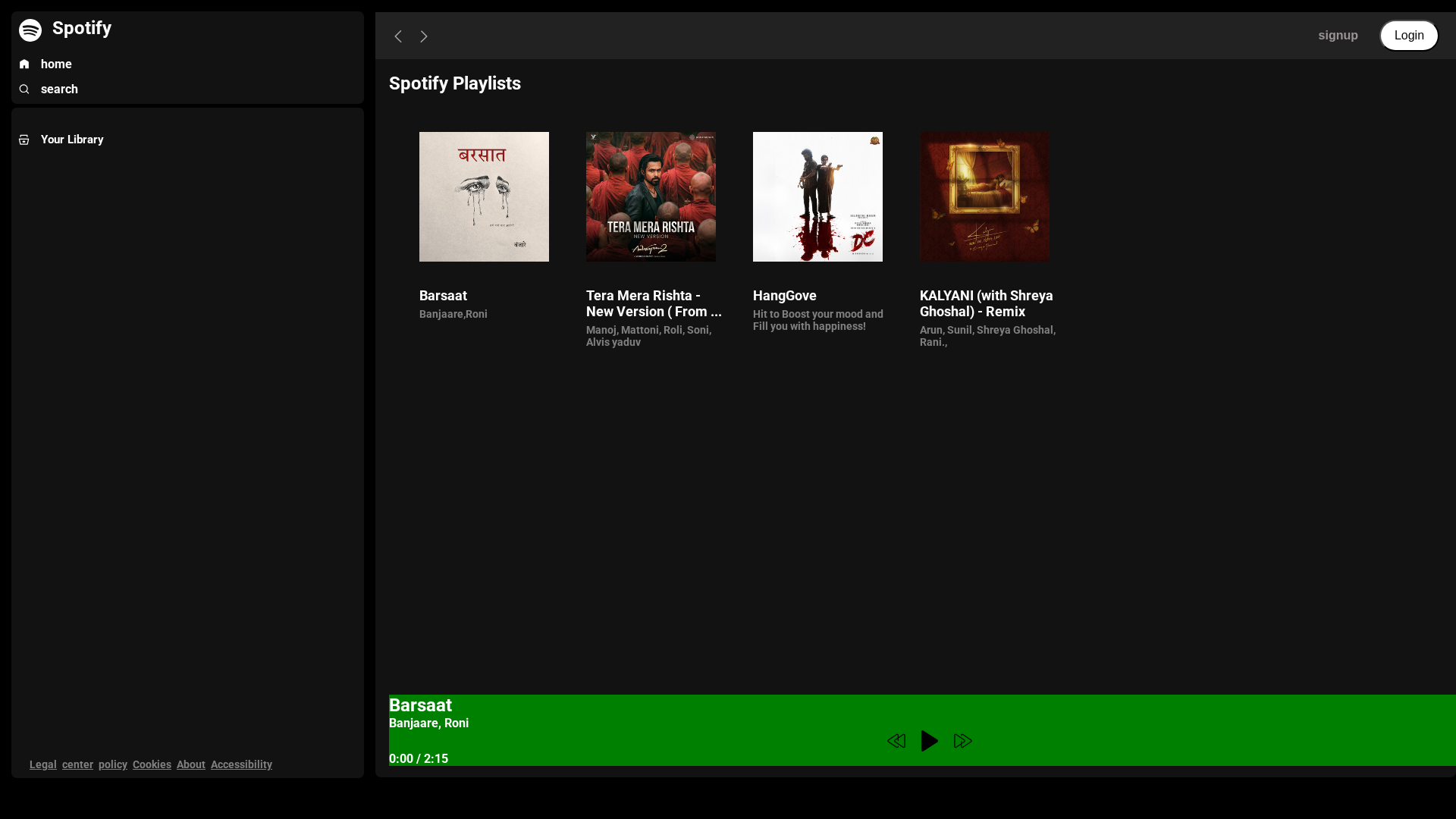Click the Barsaat card title
Screen dimensions: 1456x819
coord(443,296)
